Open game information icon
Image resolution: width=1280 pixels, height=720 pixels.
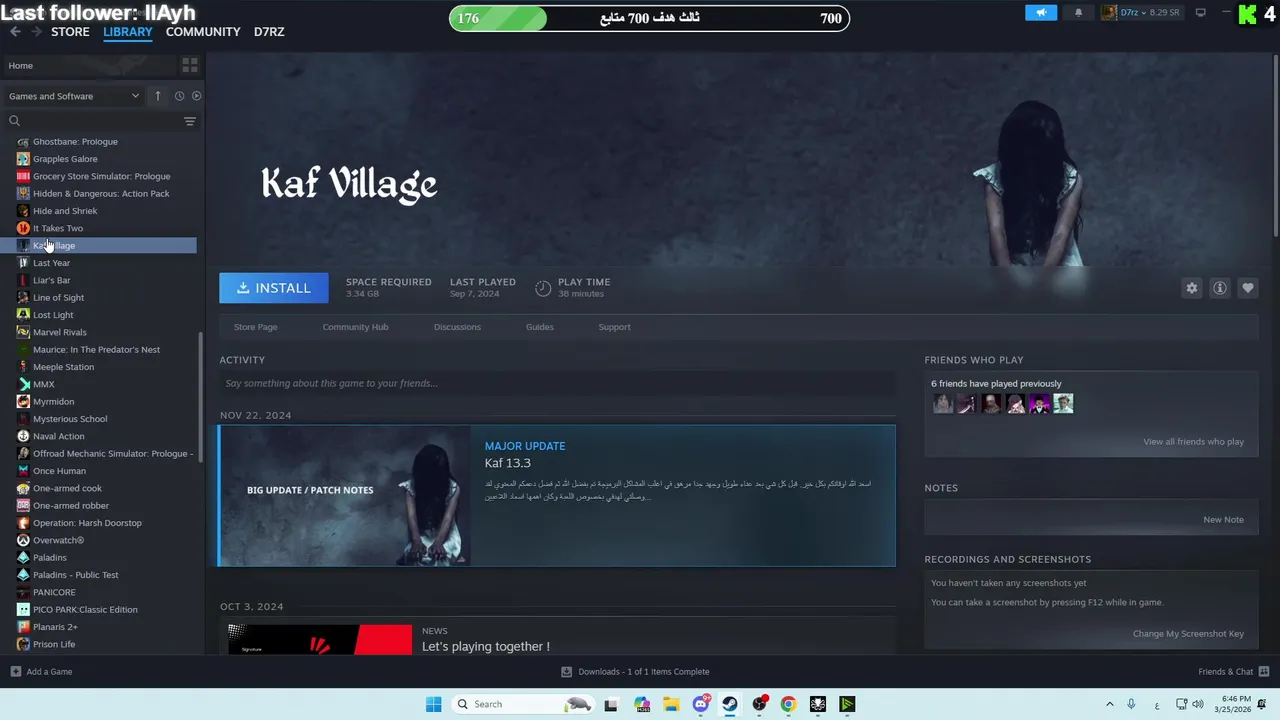click(x=1219, y=288)
